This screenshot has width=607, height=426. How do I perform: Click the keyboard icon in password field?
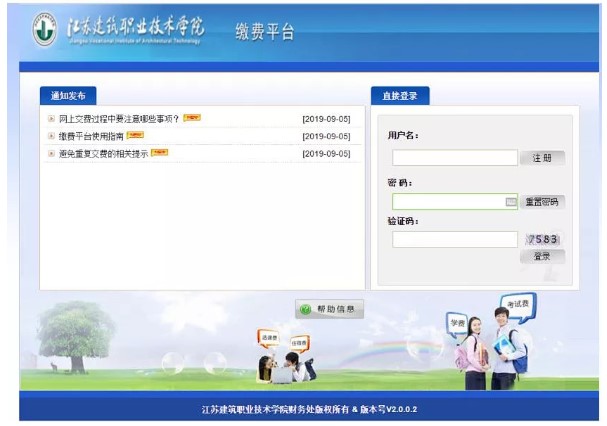tap(511, 201)
